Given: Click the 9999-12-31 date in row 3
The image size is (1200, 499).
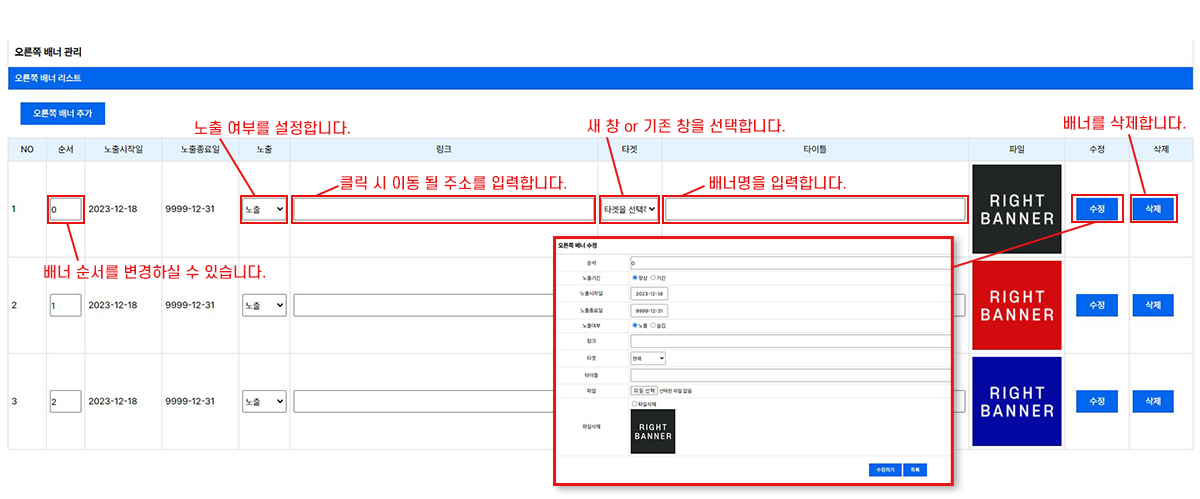Looking at the screenshot, I should (x=190, y=401).
